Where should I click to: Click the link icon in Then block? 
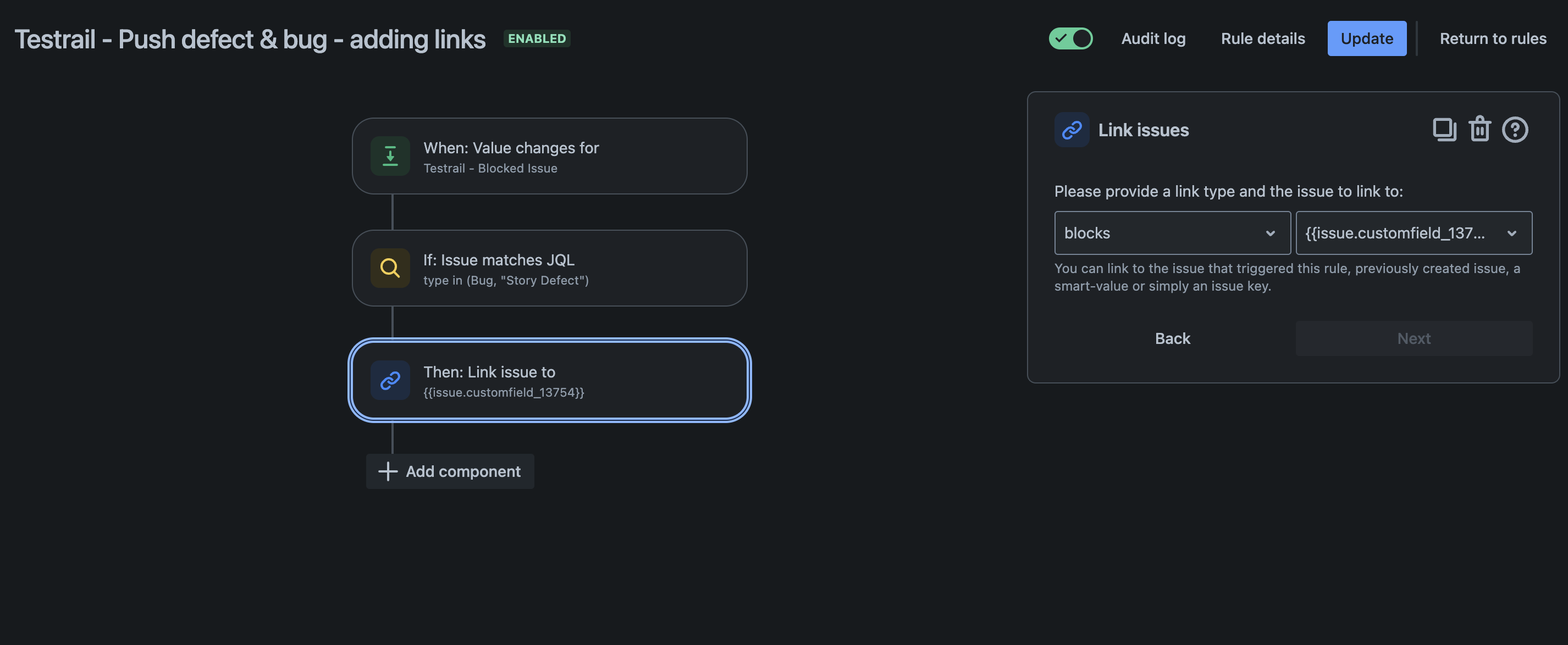[x=390, y=380]
